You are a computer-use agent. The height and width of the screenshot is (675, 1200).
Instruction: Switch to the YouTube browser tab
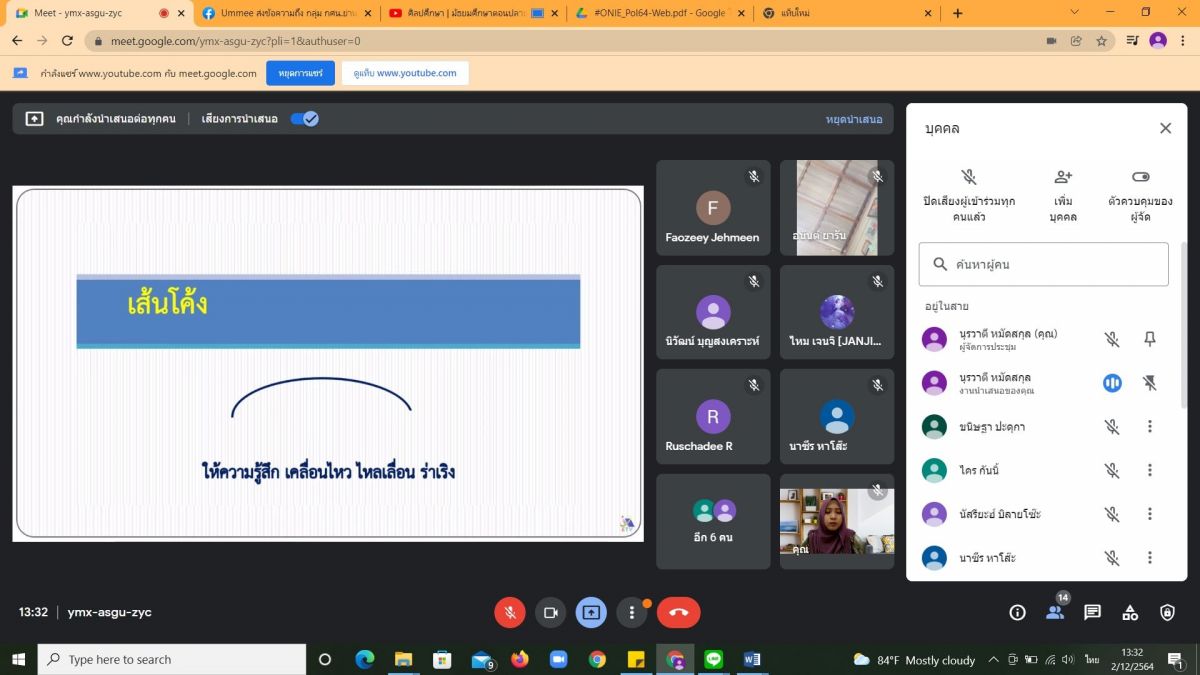click(466, 14)
